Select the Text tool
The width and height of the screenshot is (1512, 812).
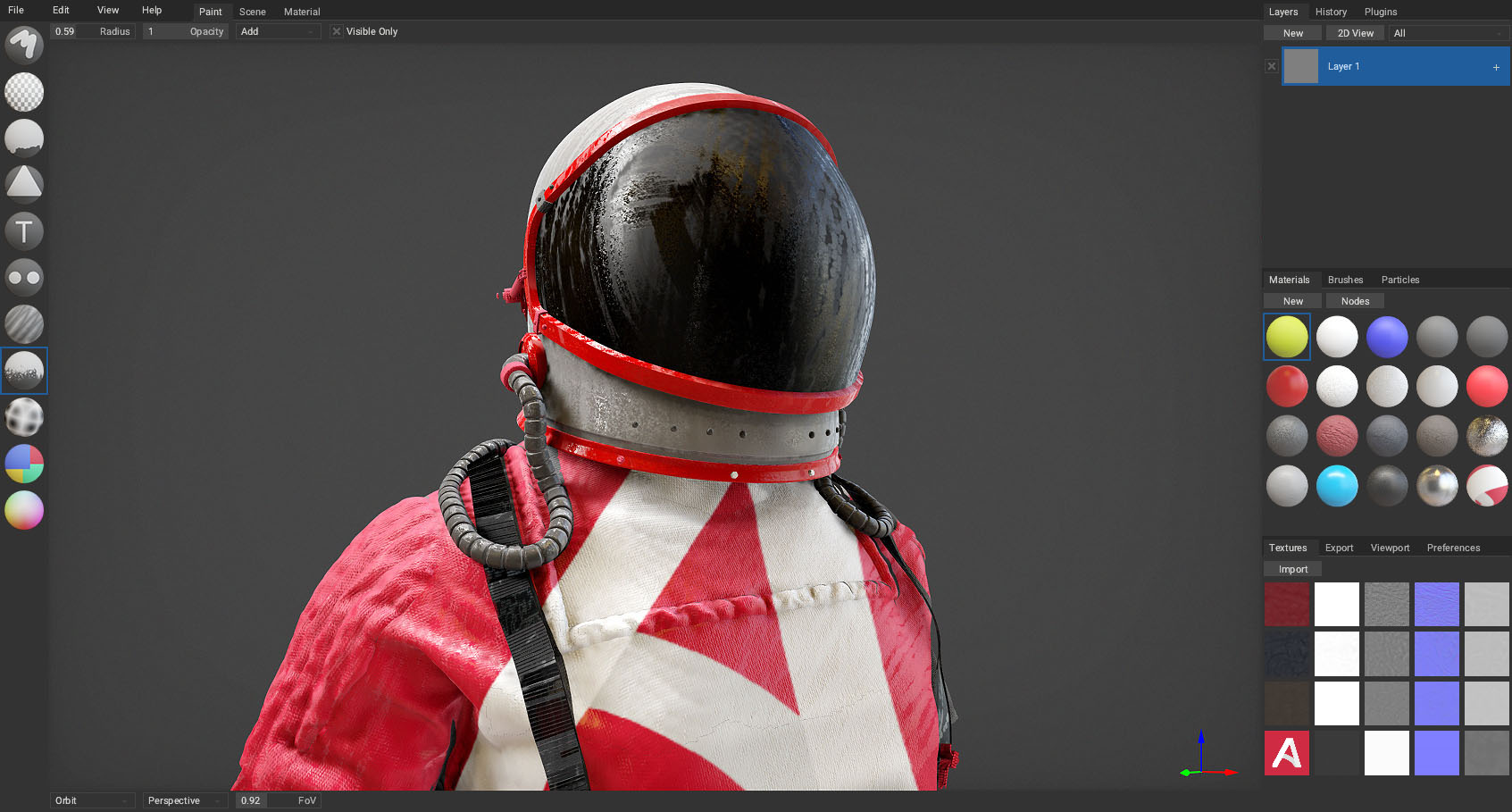(24, 230)
